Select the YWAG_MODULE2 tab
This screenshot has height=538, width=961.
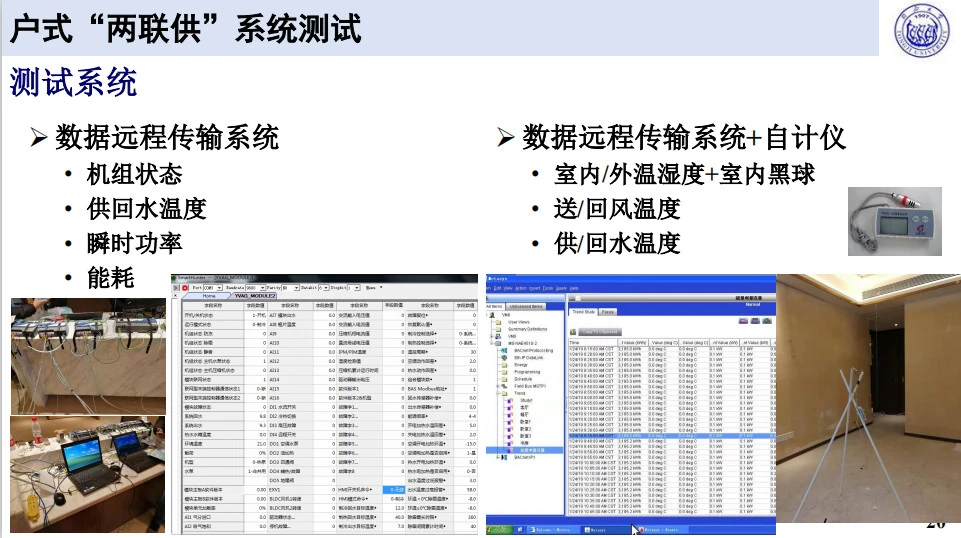pyautogui.click(x=253, y=296)
